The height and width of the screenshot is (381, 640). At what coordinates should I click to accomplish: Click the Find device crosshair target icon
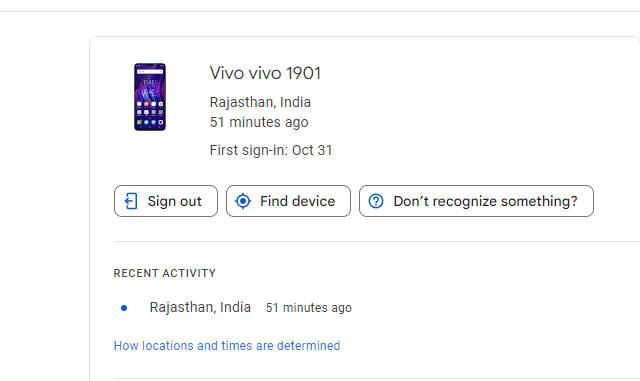[x=243, y=201]
